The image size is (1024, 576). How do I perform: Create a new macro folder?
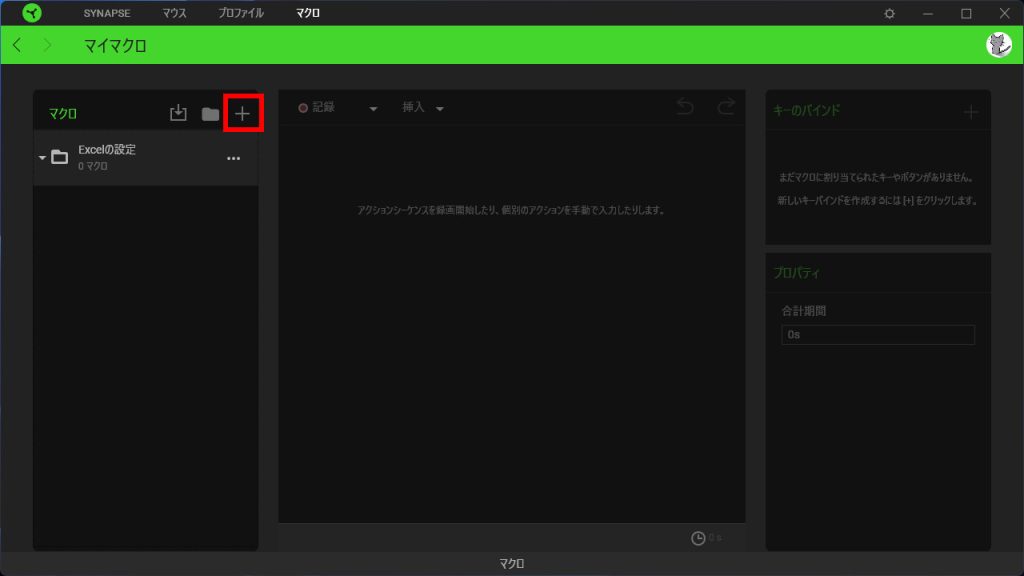pos(210,114)
